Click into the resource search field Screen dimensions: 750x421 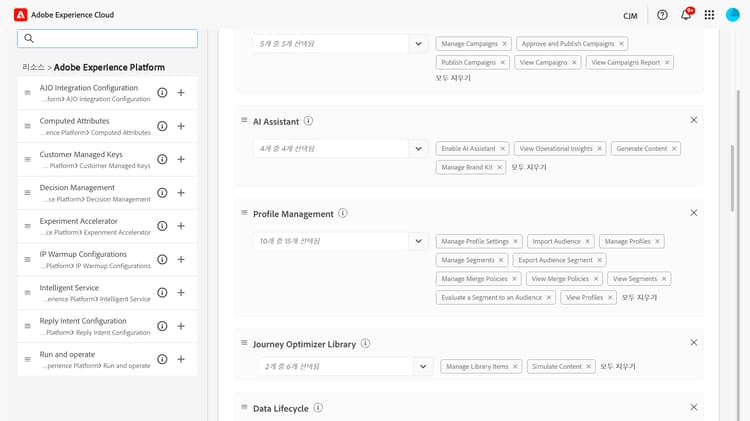tap(107, 38)
